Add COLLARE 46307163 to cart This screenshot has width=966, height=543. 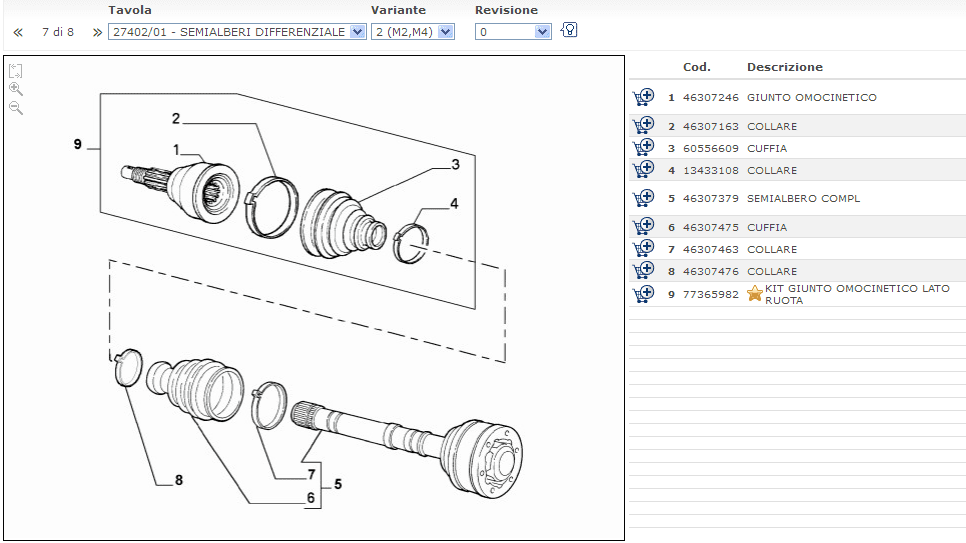click(x=643, y=126)
